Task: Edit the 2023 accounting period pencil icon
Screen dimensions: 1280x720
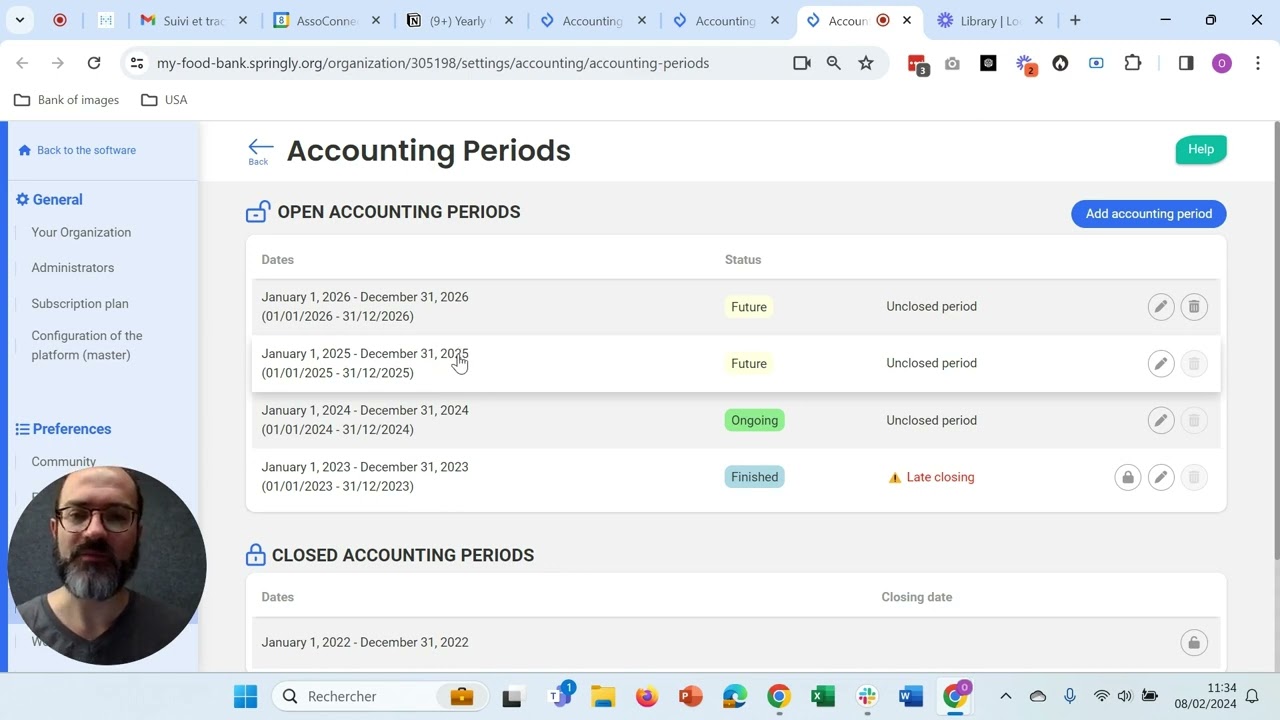Action: (1160, 477)
